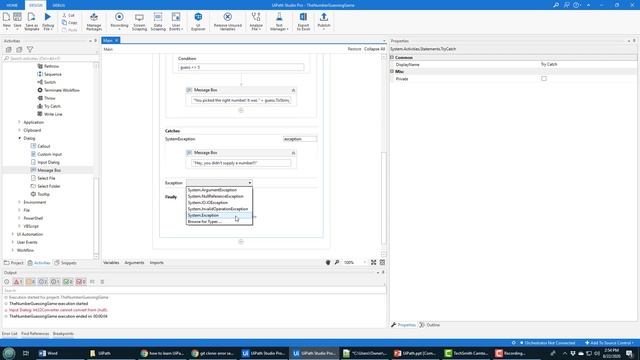Screen dimensions: 640x360
Task: Switch to the Snippets panel tab
Action: click(x=66, y=263)
